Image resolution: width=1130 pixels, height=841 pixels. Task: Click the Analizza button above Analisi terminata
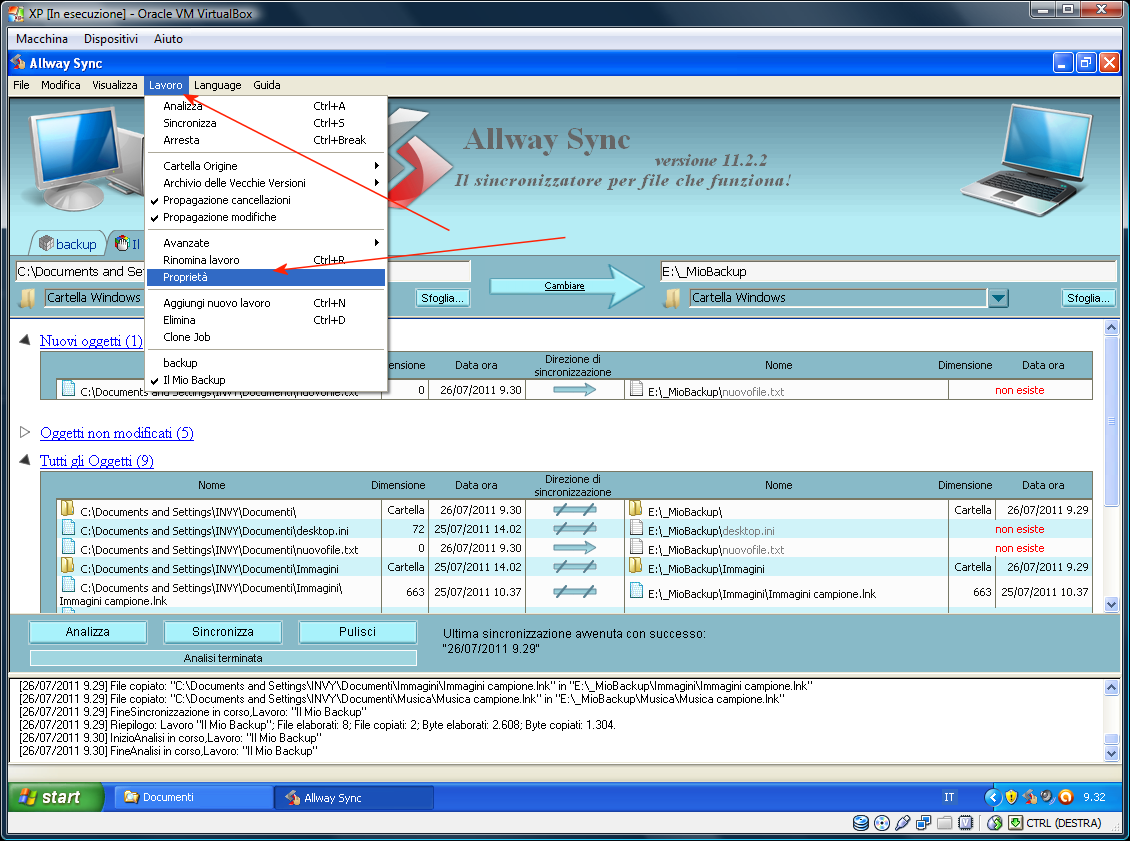pos(88,632)
